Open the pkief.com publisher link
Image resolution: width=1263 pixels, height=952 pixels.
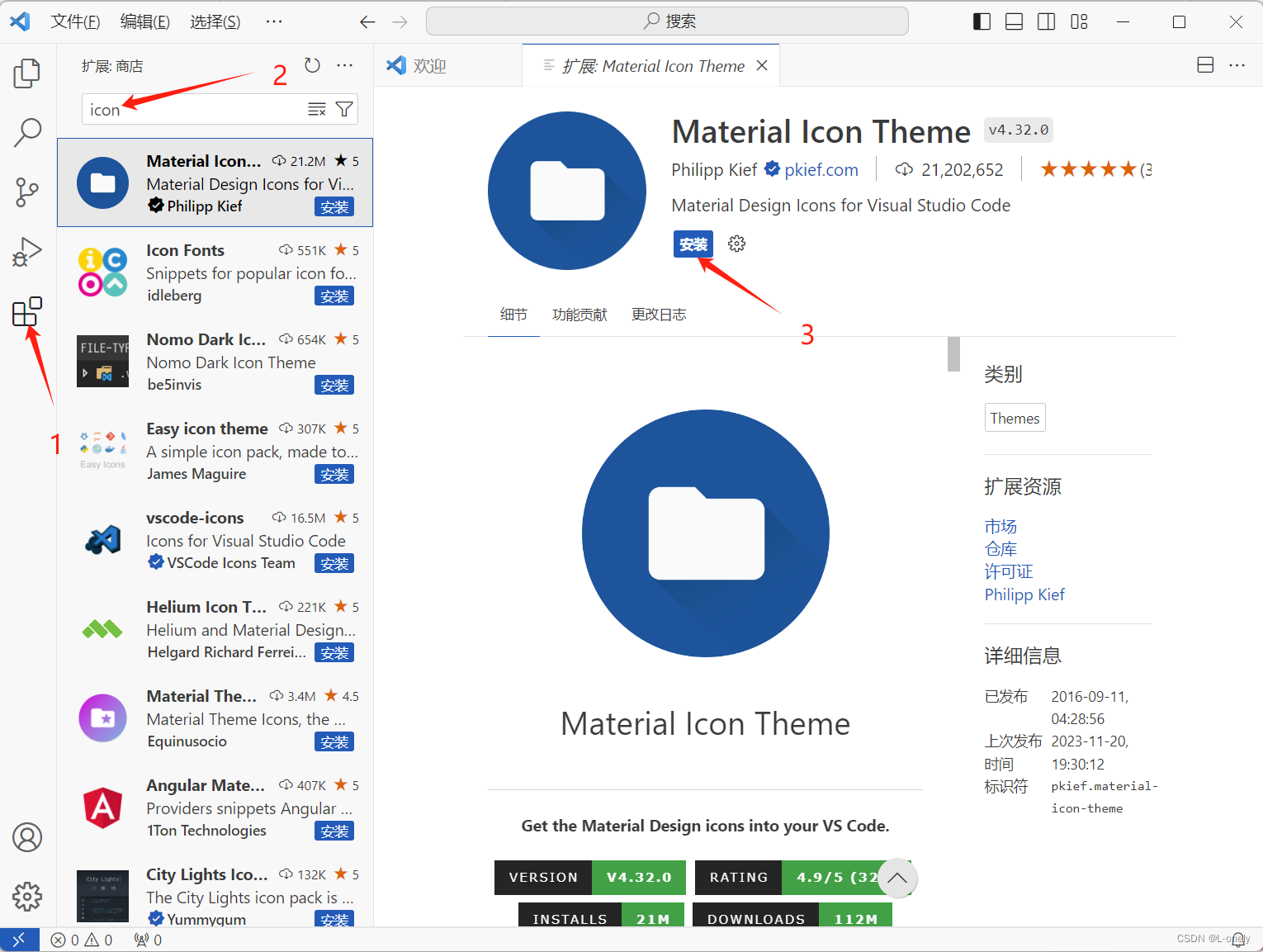[821, 169]
